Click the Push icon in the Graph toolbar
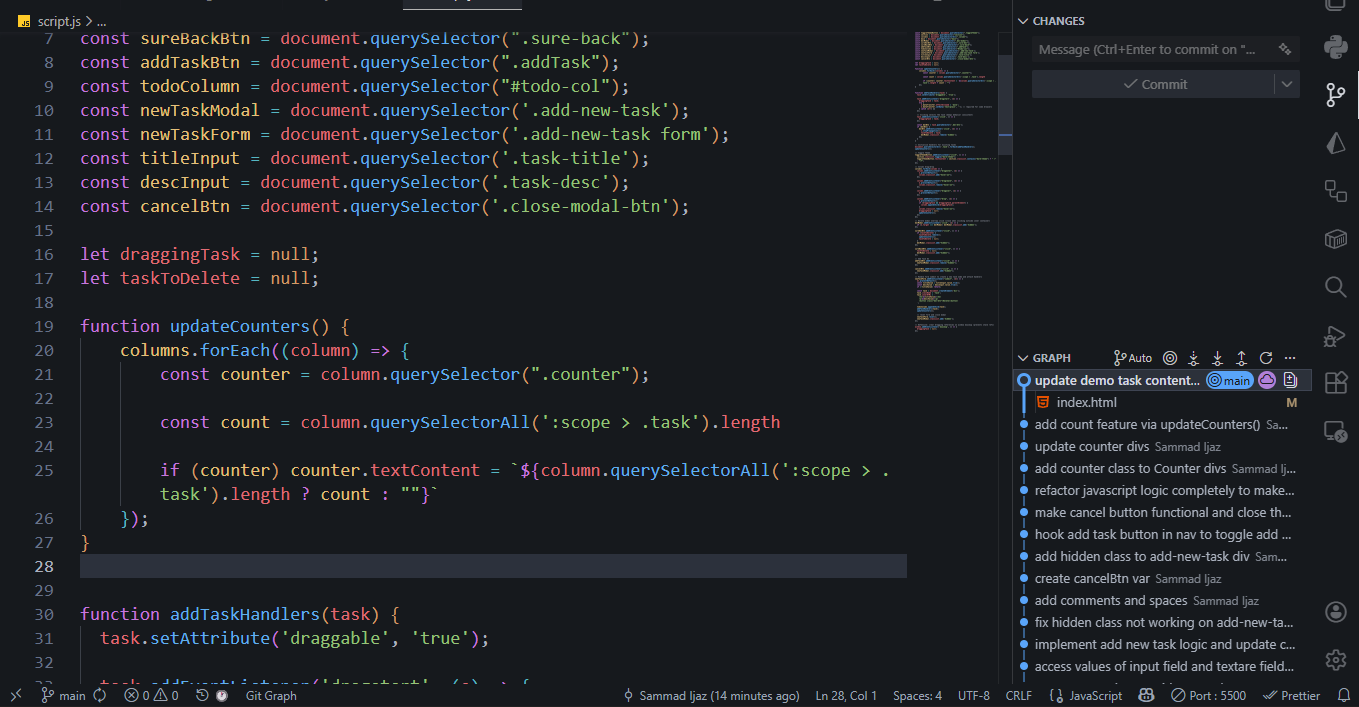The image size is (1359, 707). point(1241,358)
